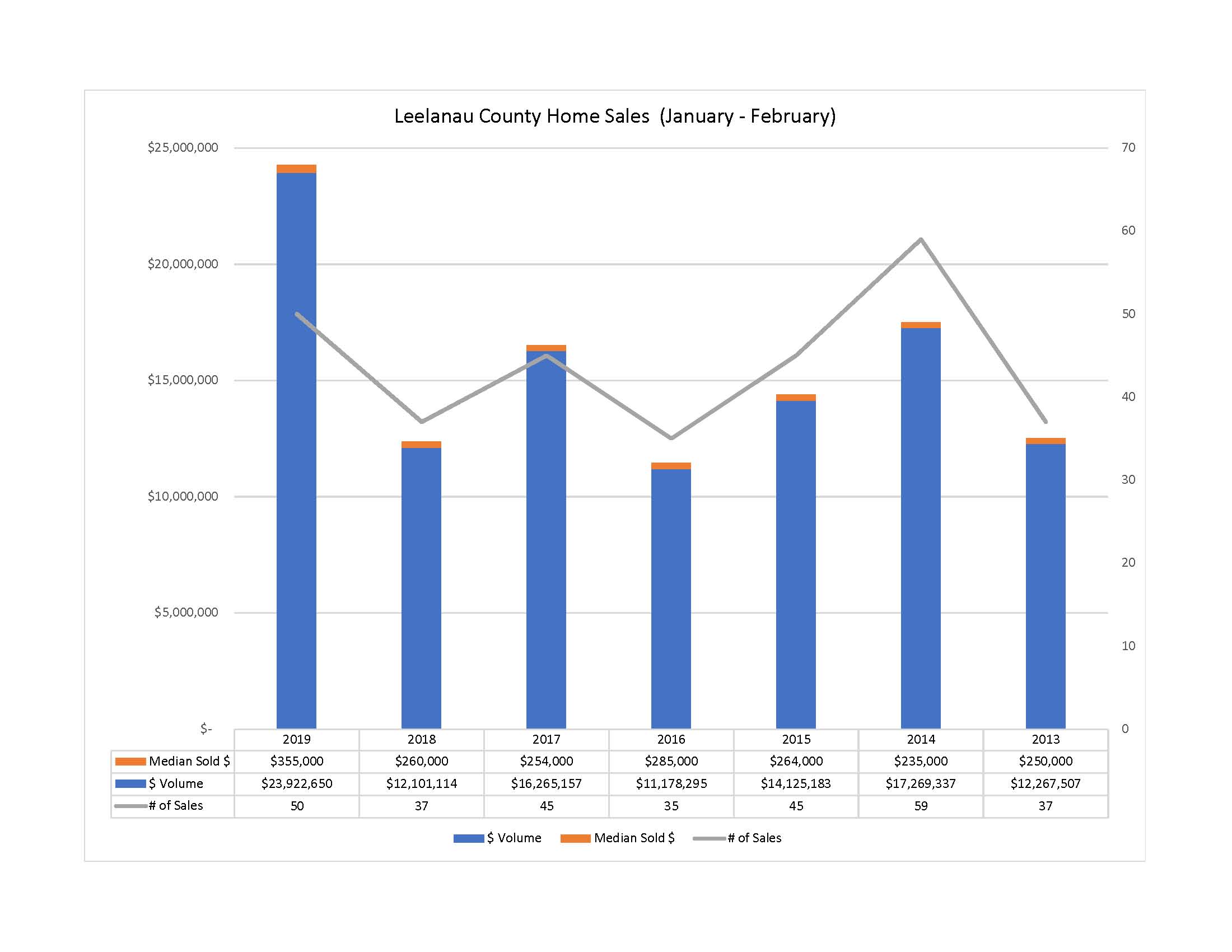Viewport: 1232px width, 952px height.
Task: Click the 2014 column header
Action: coord(921,739)
